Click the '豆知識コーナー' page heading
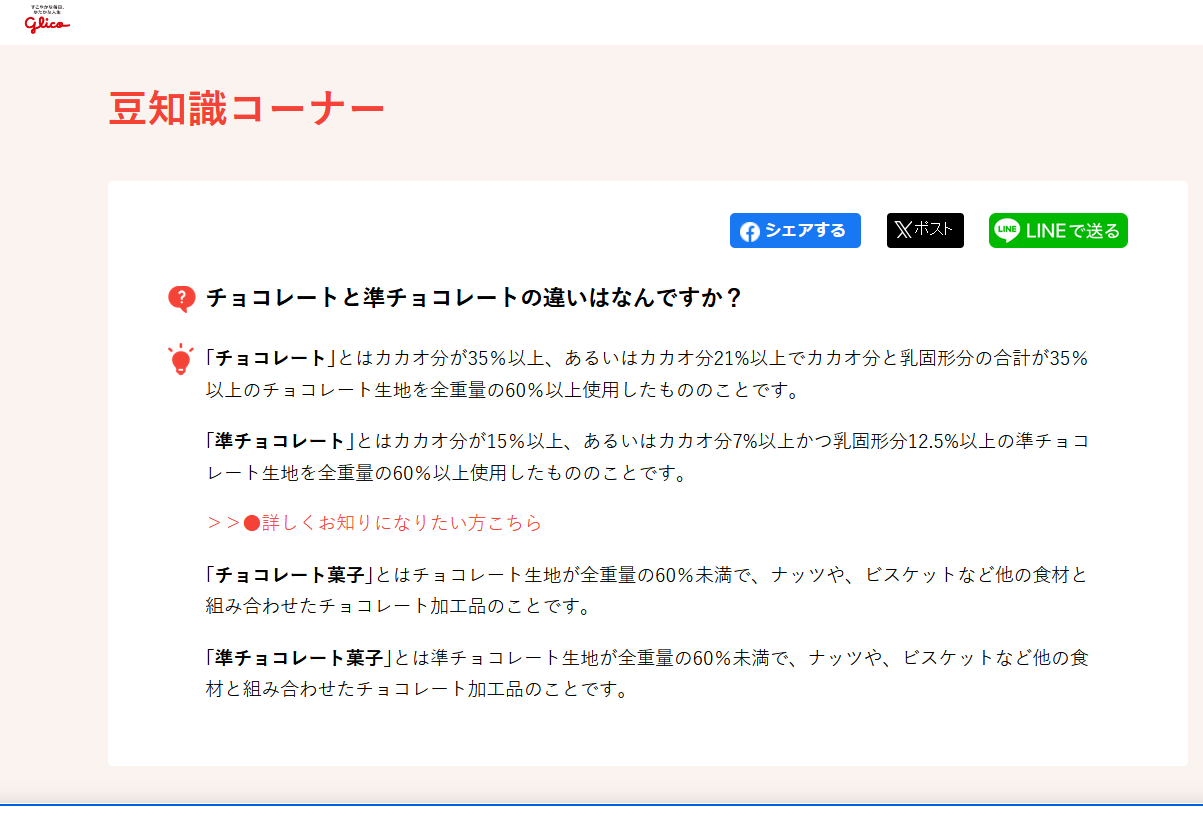This screenshot has width=1203, height=817. 246,109
